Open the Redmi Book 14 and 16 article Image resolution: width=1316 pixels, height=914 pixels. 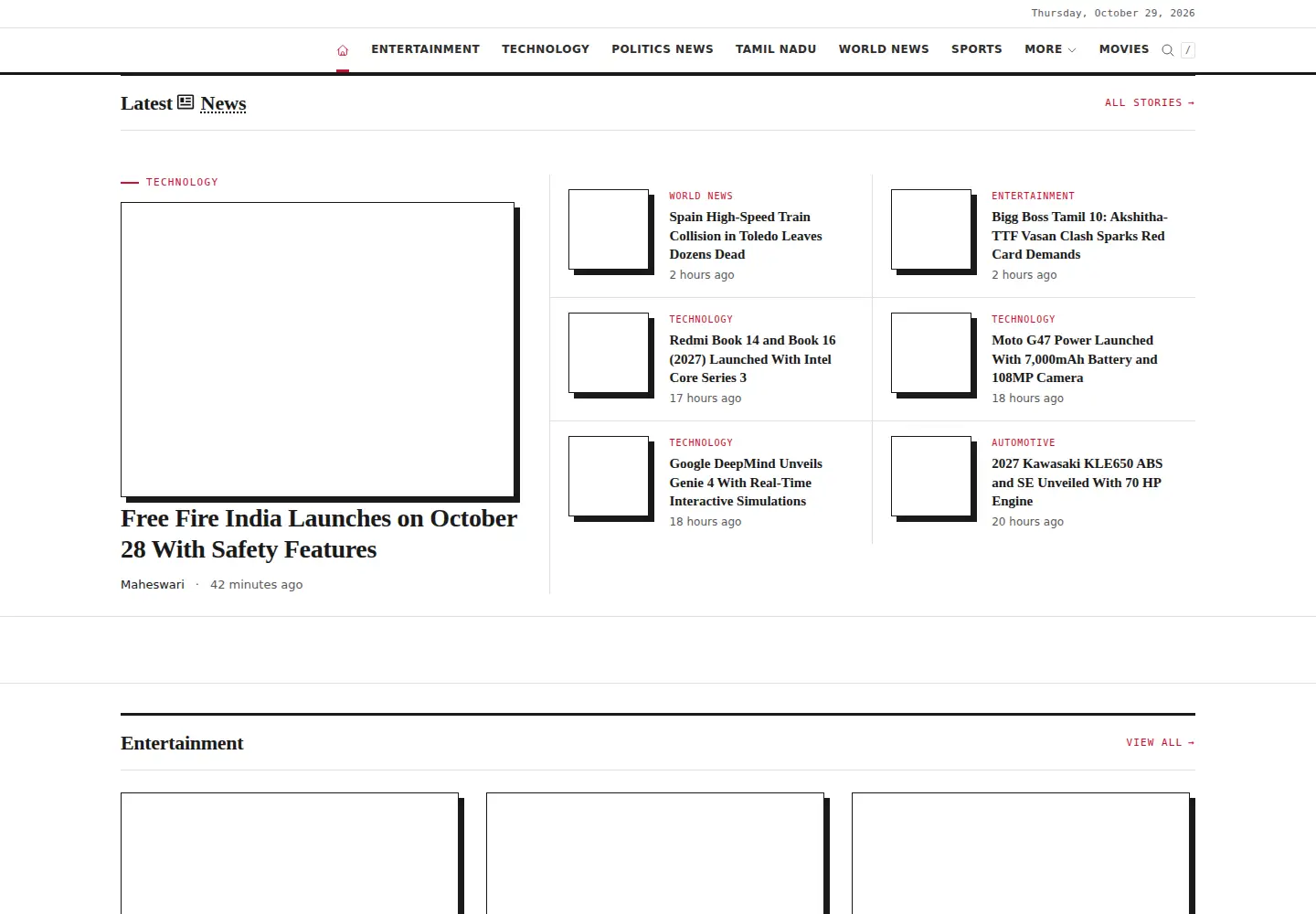(752, 359)
